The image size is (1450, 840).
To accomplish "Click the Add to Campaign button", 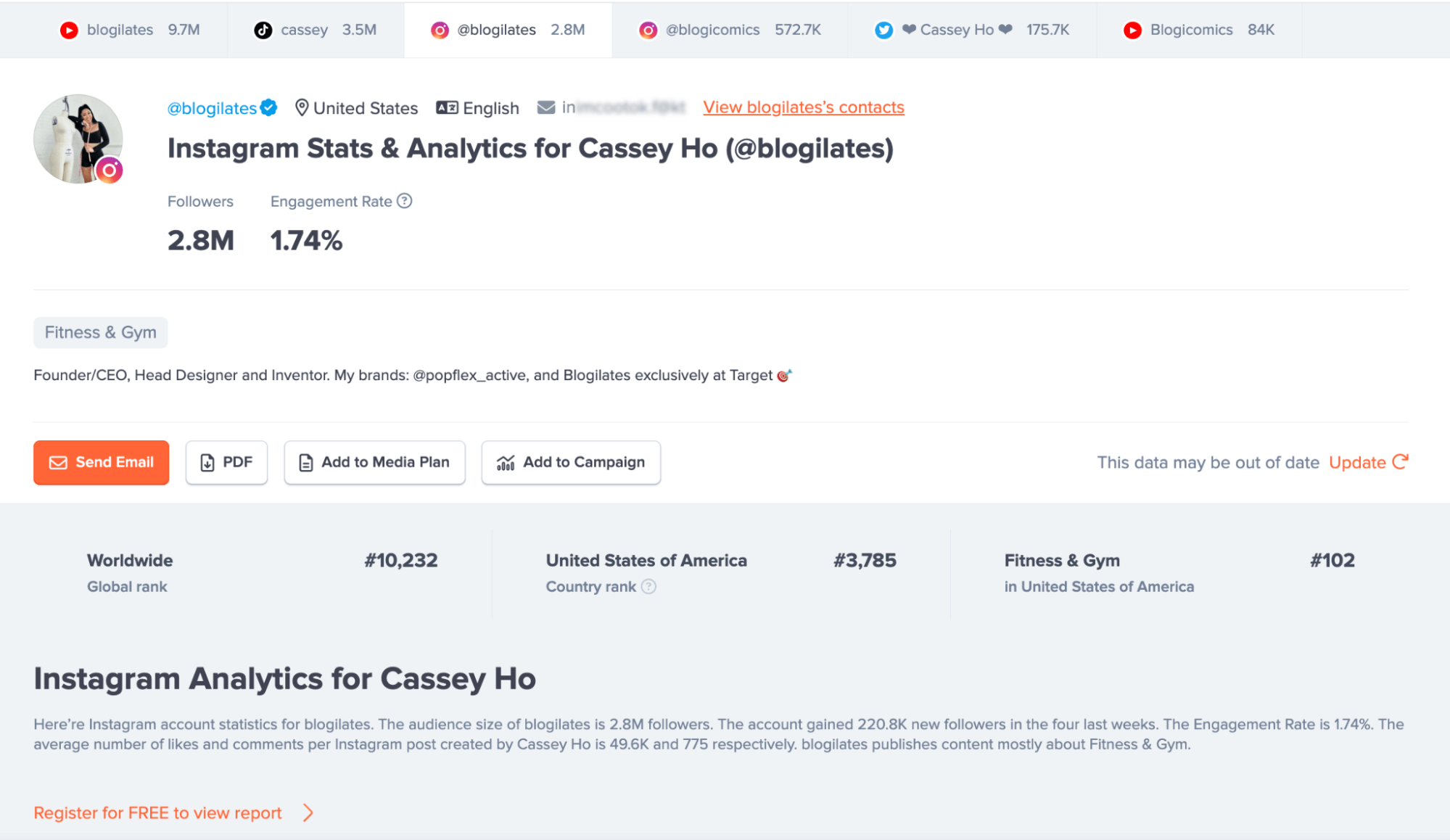I will coord(571,462).
